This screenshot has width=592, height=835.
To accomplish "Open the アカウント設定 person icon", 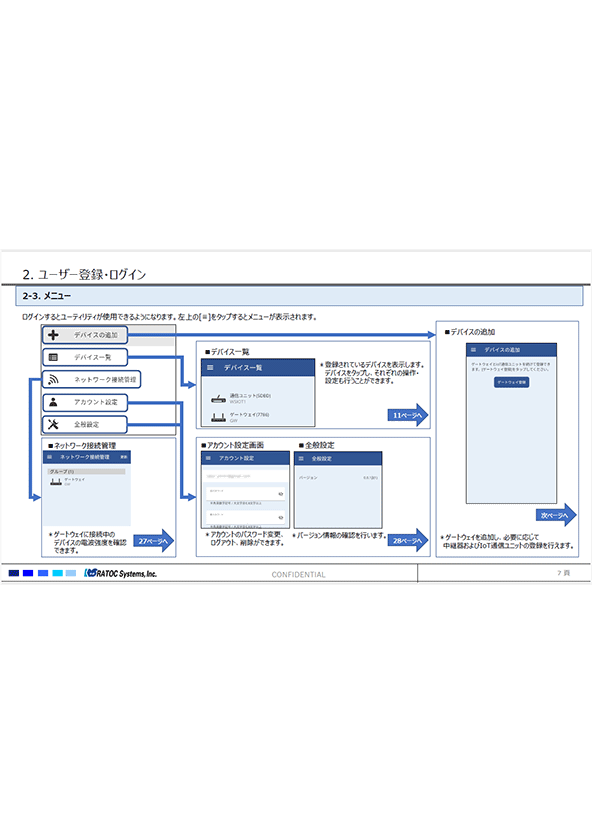I will point(53,402).
